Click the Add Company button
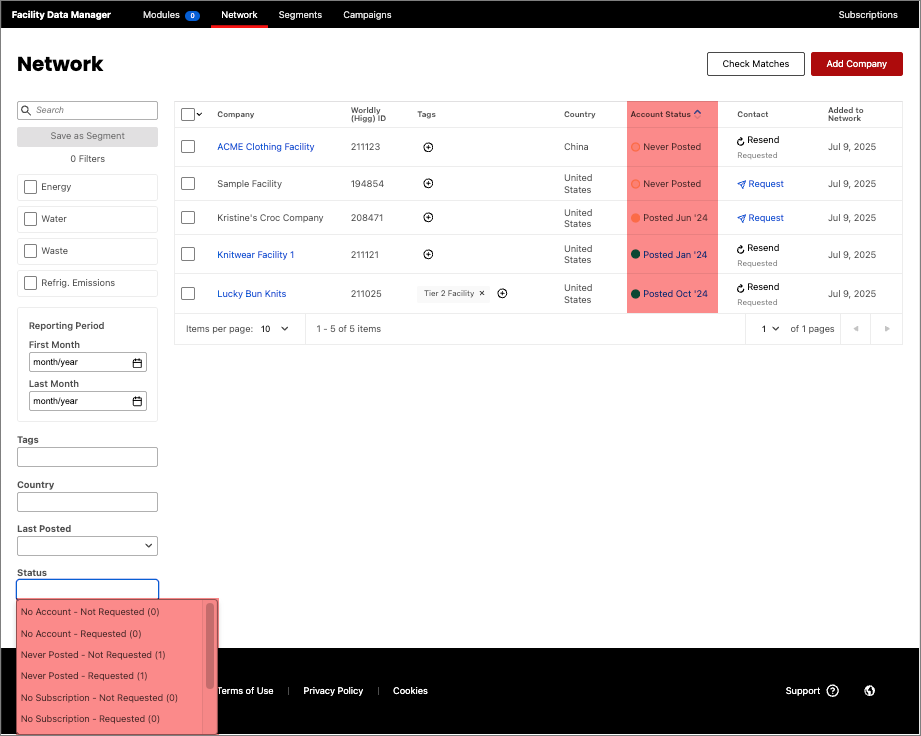Viewport: 921px width, 736px height. pos(856,63)
